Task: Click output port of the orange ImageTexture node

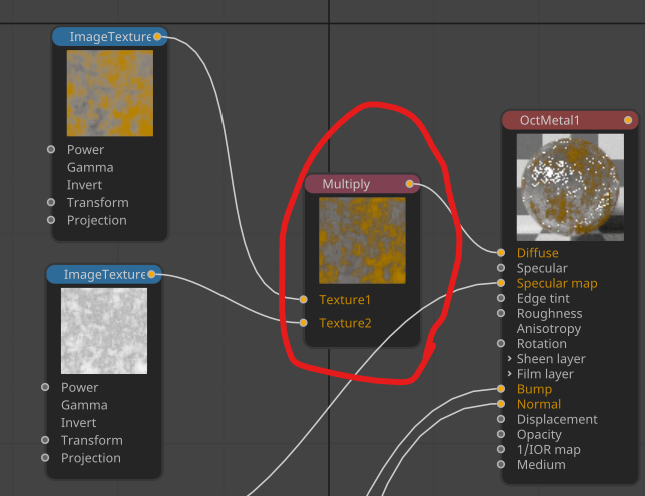Action: pyautogui.click(x=157, y=37)
